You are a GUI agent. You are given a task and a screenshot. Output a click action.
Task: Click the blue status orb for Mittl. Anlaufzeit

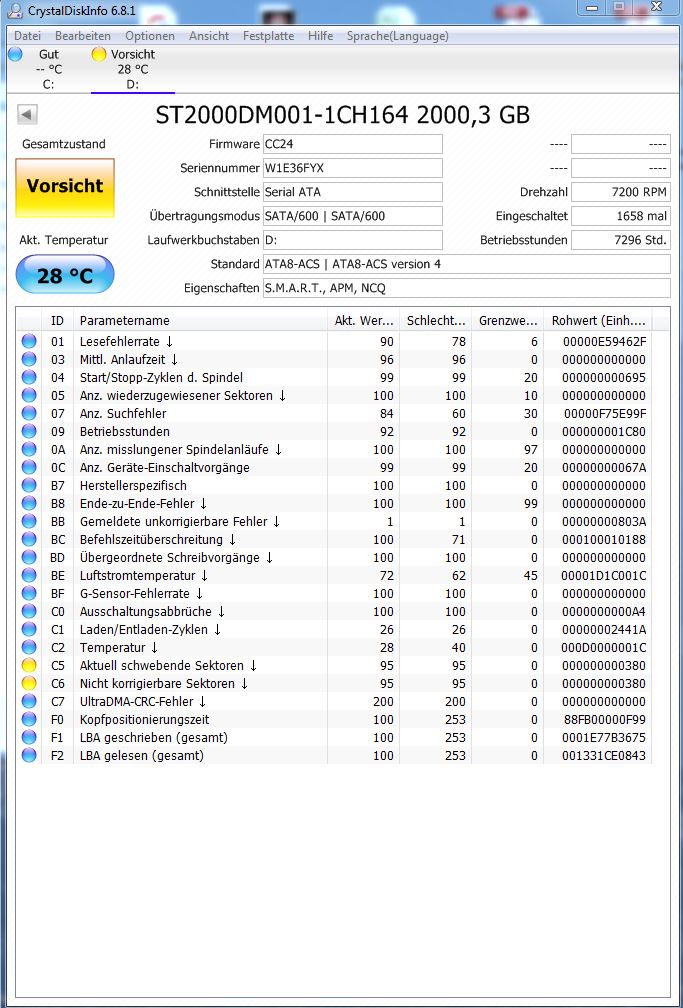click(29, 359)
